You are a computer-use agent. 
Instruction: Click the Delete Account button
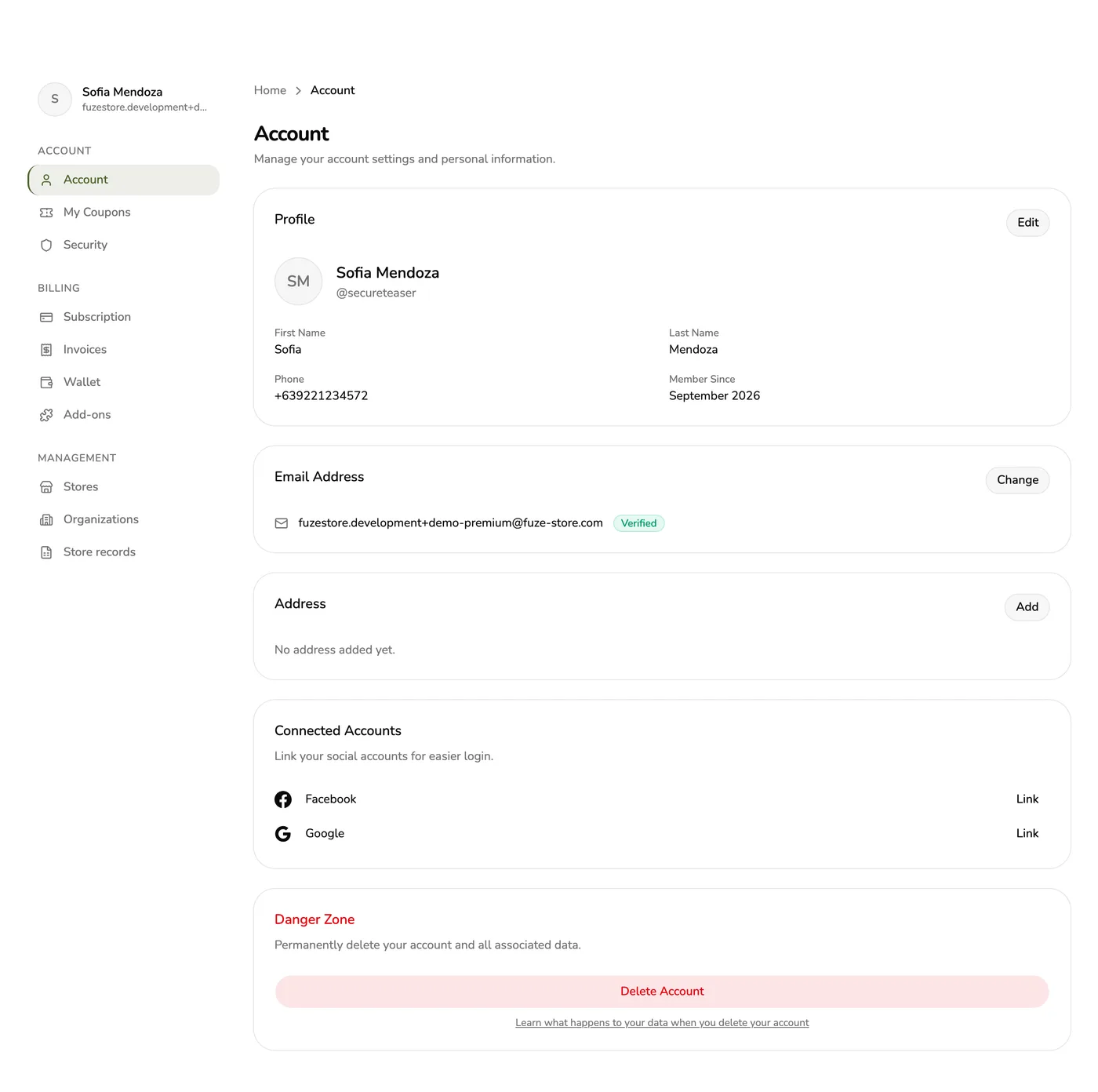pyautogui.click(x=662, y=992)
